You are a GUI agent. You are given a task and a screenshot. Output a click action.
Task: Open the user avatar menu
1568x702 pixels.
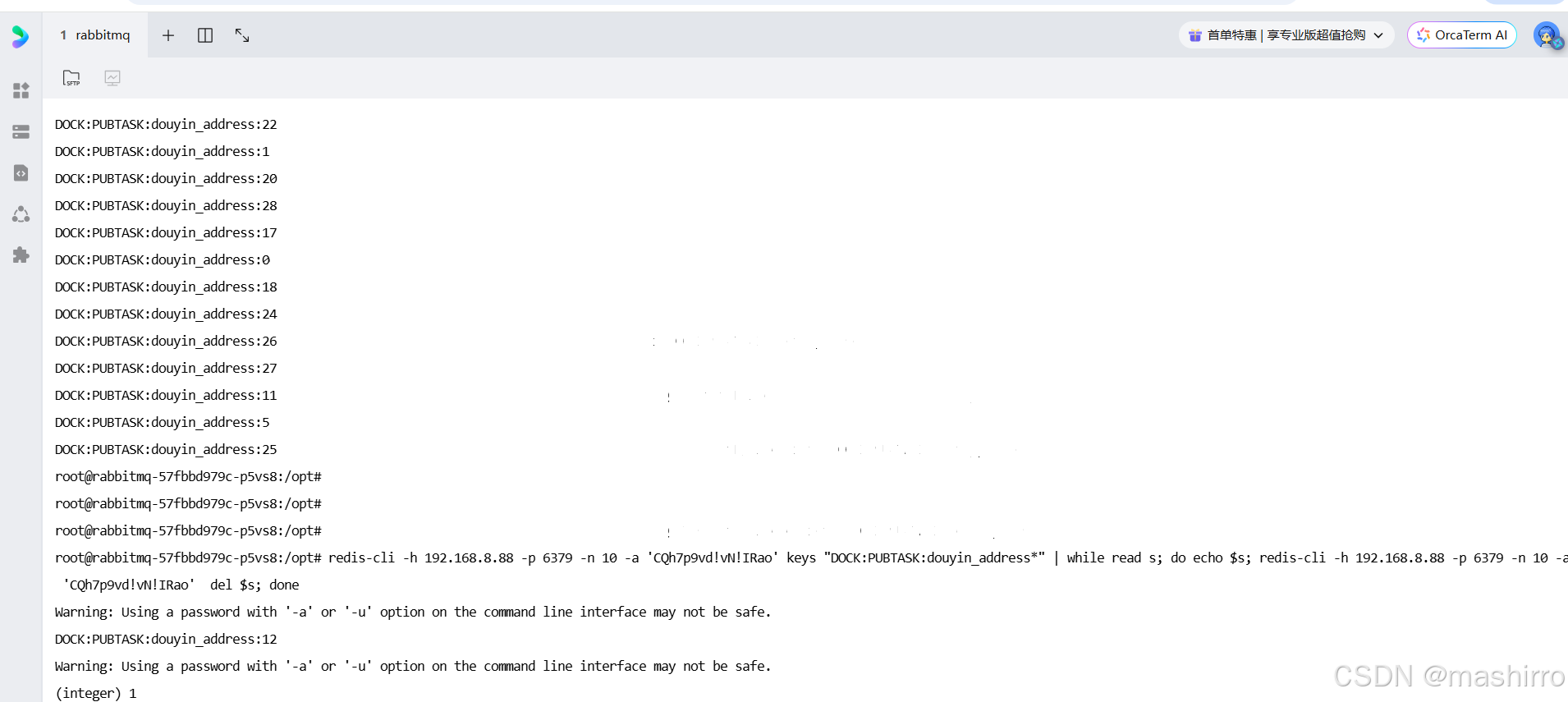pyautogui.click(x=1547, y=35)
